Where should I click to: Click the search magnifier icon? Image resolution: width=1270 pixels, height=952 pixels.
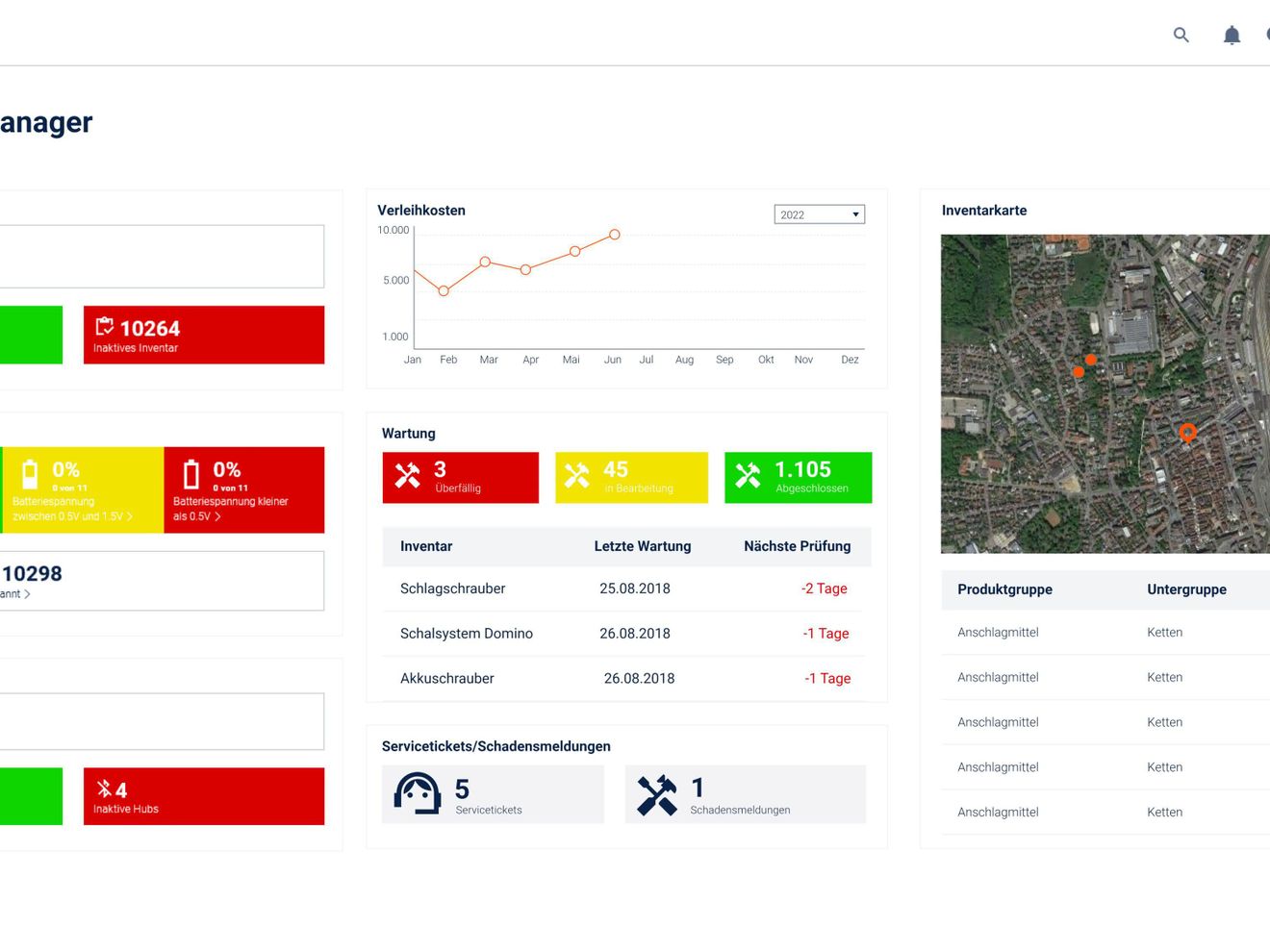pyautogui.click(x=1181, y=35)
